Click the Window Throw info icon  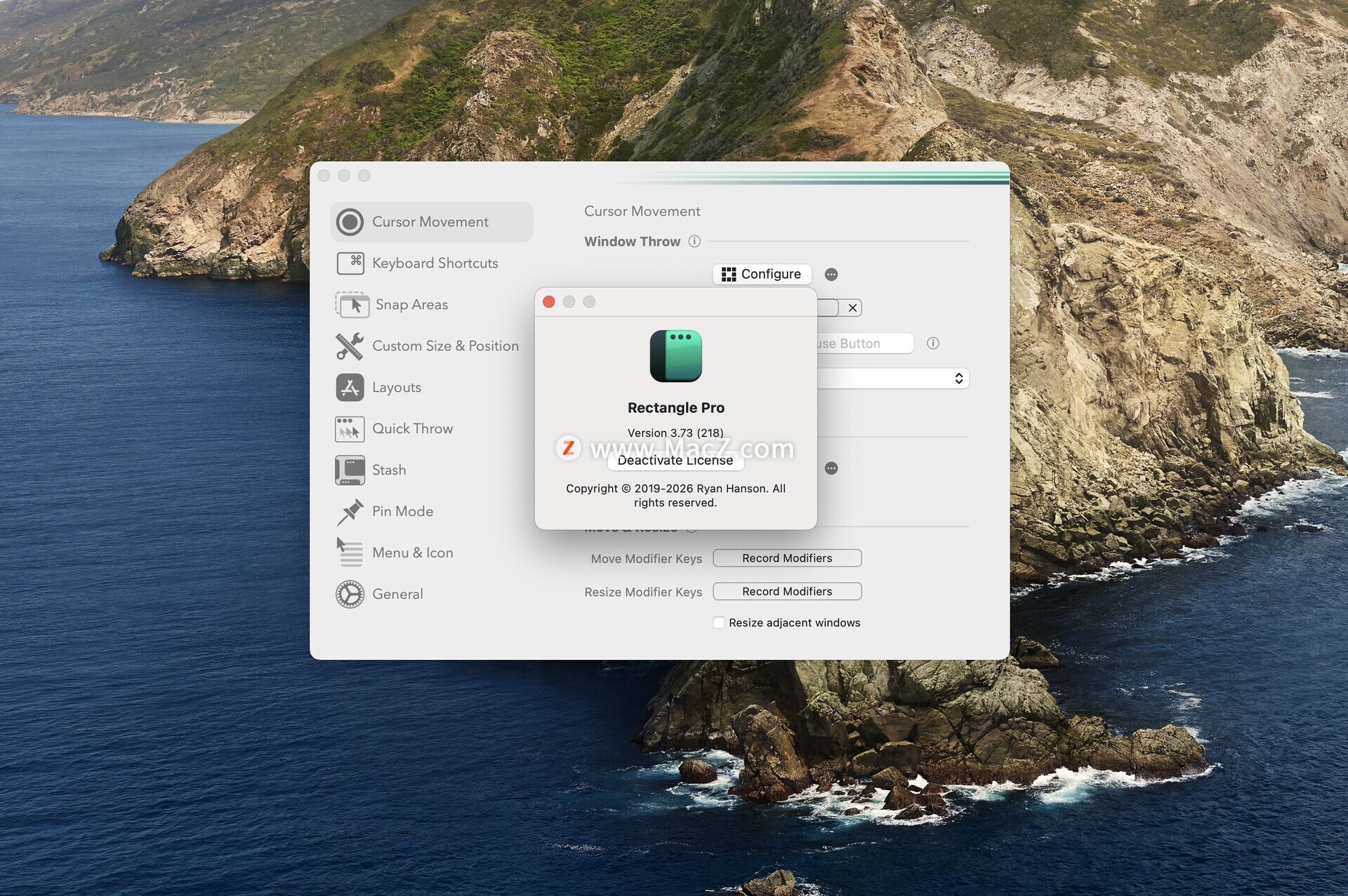pos(694,242)
